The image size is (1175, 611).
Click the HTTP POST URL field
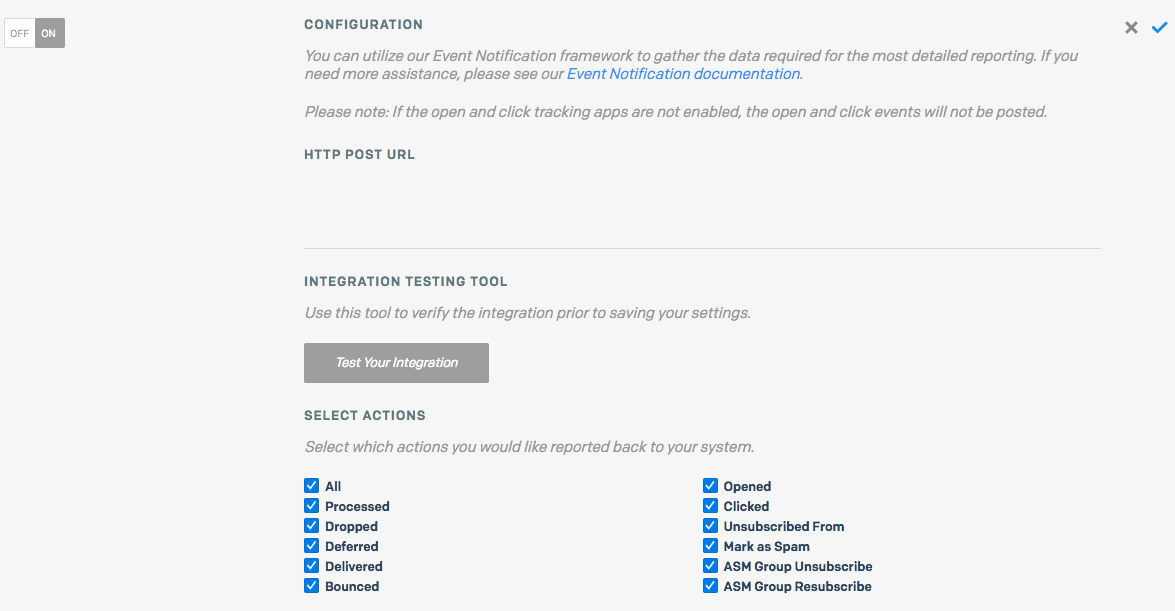tap(701, 198)
